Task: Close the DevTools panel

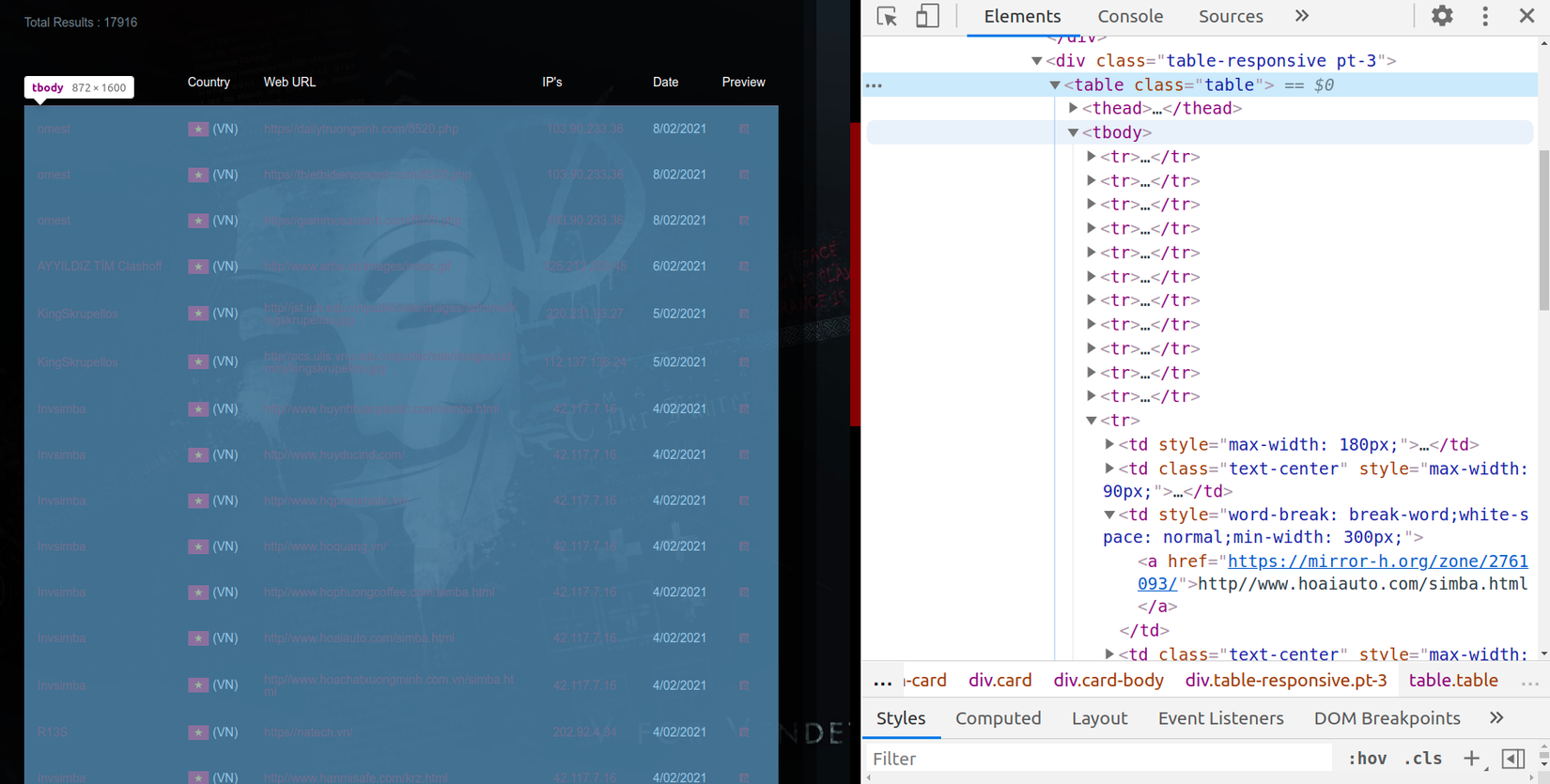Action: (x=1527, y=16)
